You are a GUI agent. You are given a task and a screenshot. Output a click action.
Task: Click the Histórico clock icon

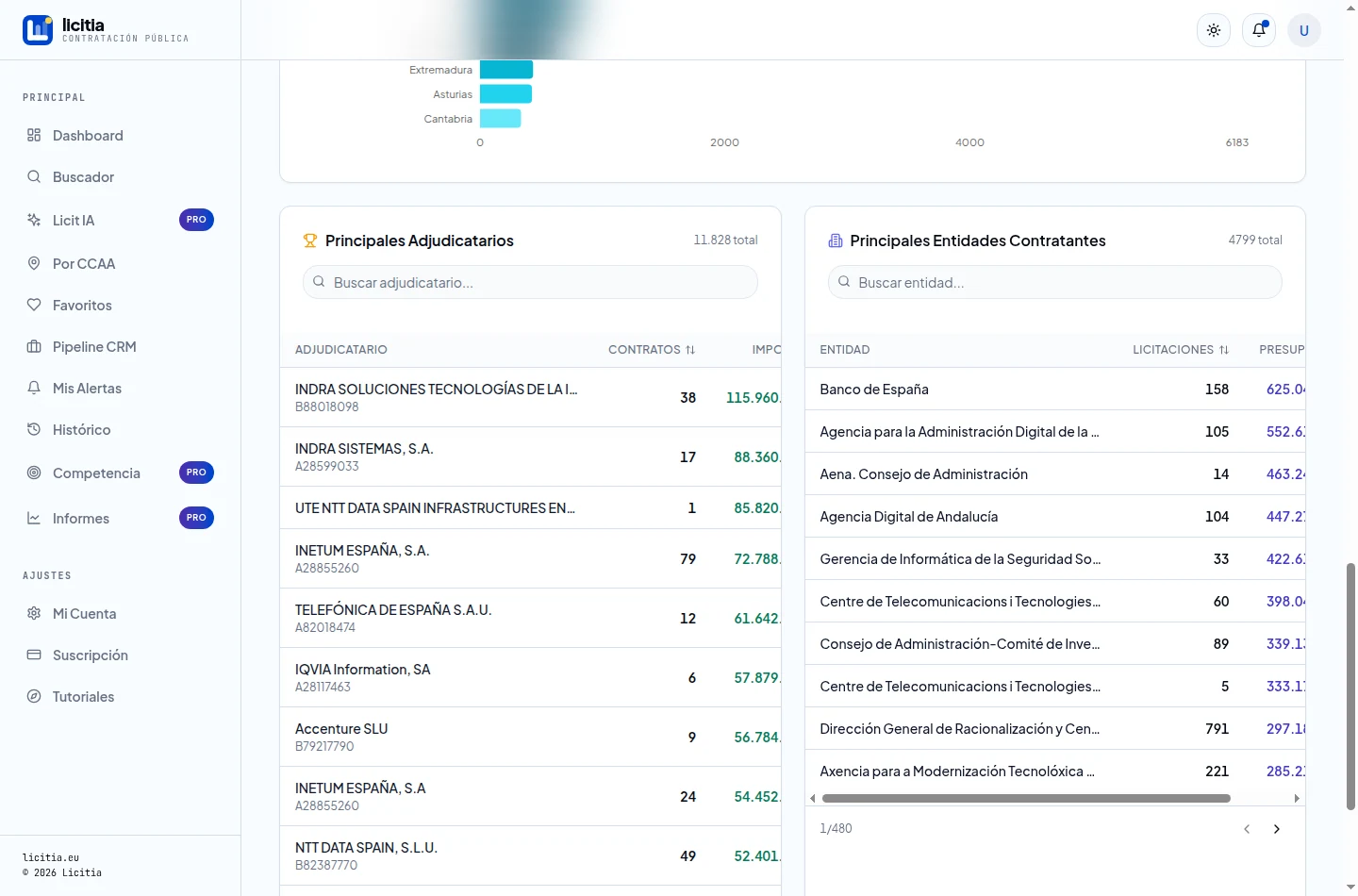[x=34, y=429]
